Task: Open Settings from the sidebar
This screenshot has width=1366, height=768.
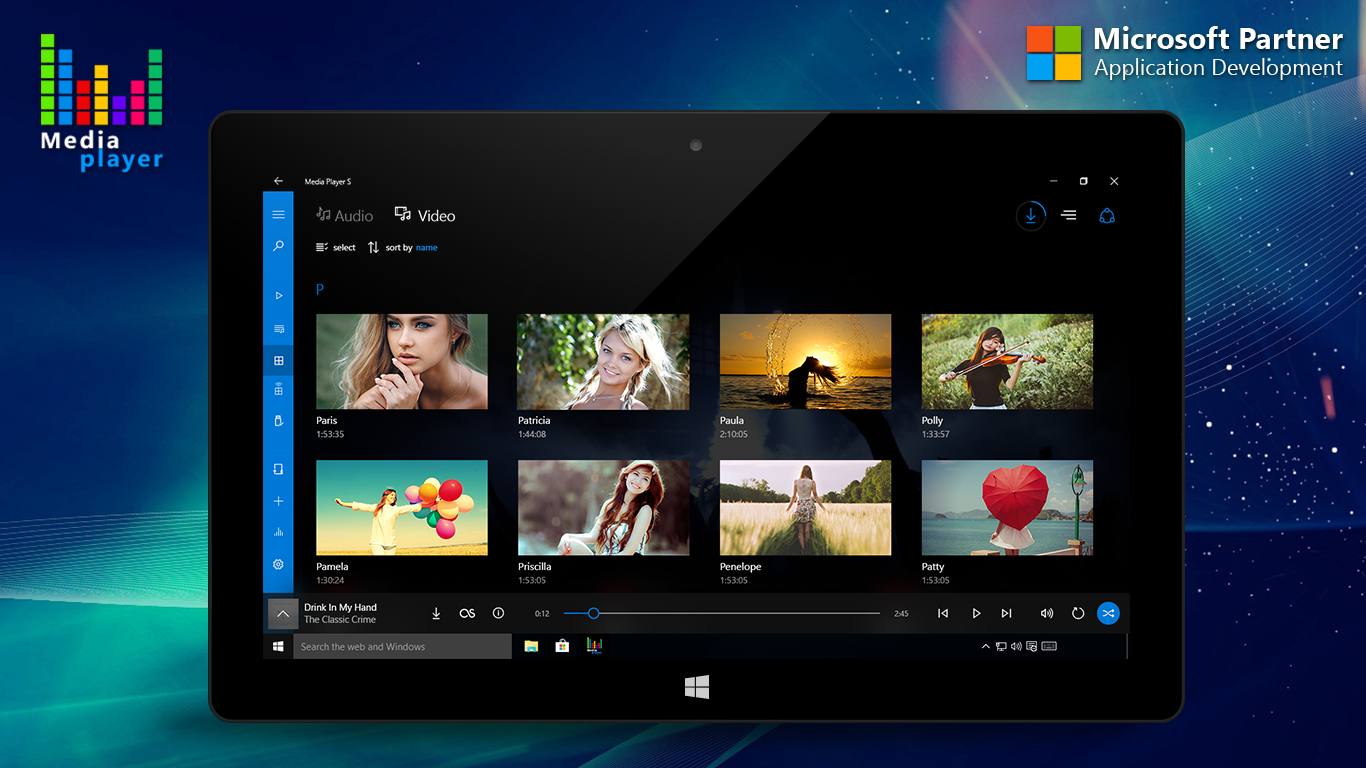Action: pos(278,564)
